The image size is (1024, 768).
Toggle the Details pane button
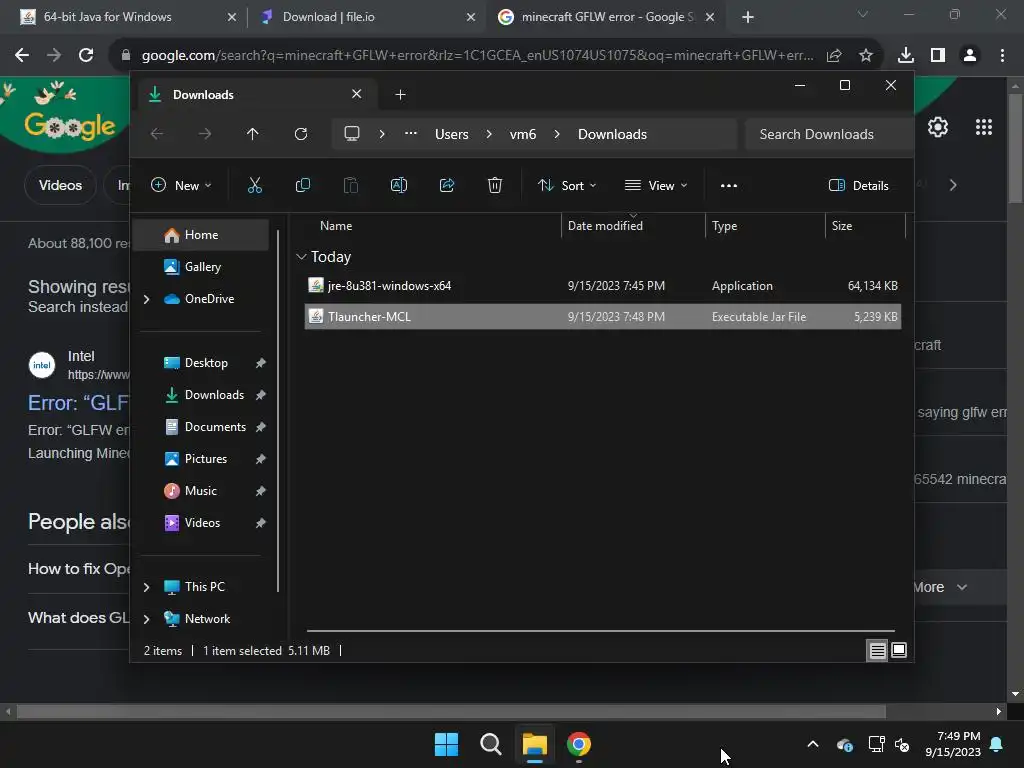pyautogui.click(x=858, y=185)
